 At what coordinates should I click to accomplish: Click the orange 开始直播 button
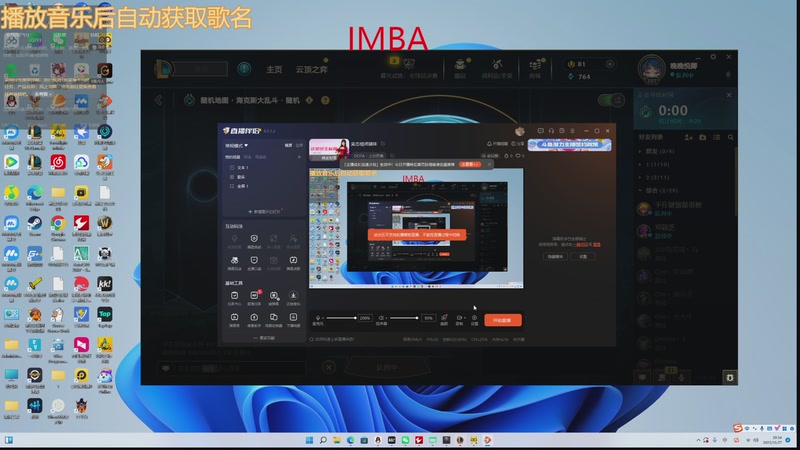[503, 320]
